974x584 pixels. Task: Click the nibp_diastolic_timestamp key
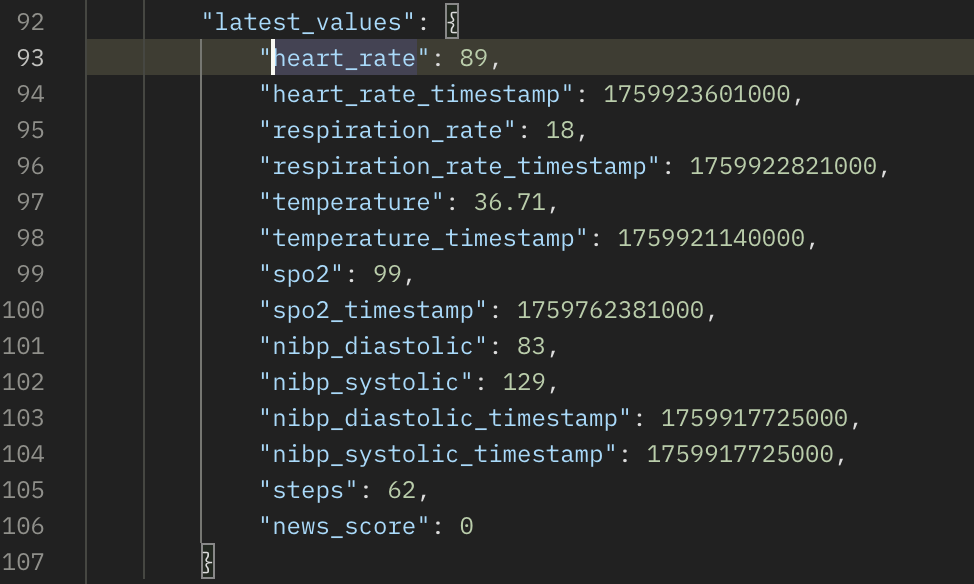(x=445, y=418)
